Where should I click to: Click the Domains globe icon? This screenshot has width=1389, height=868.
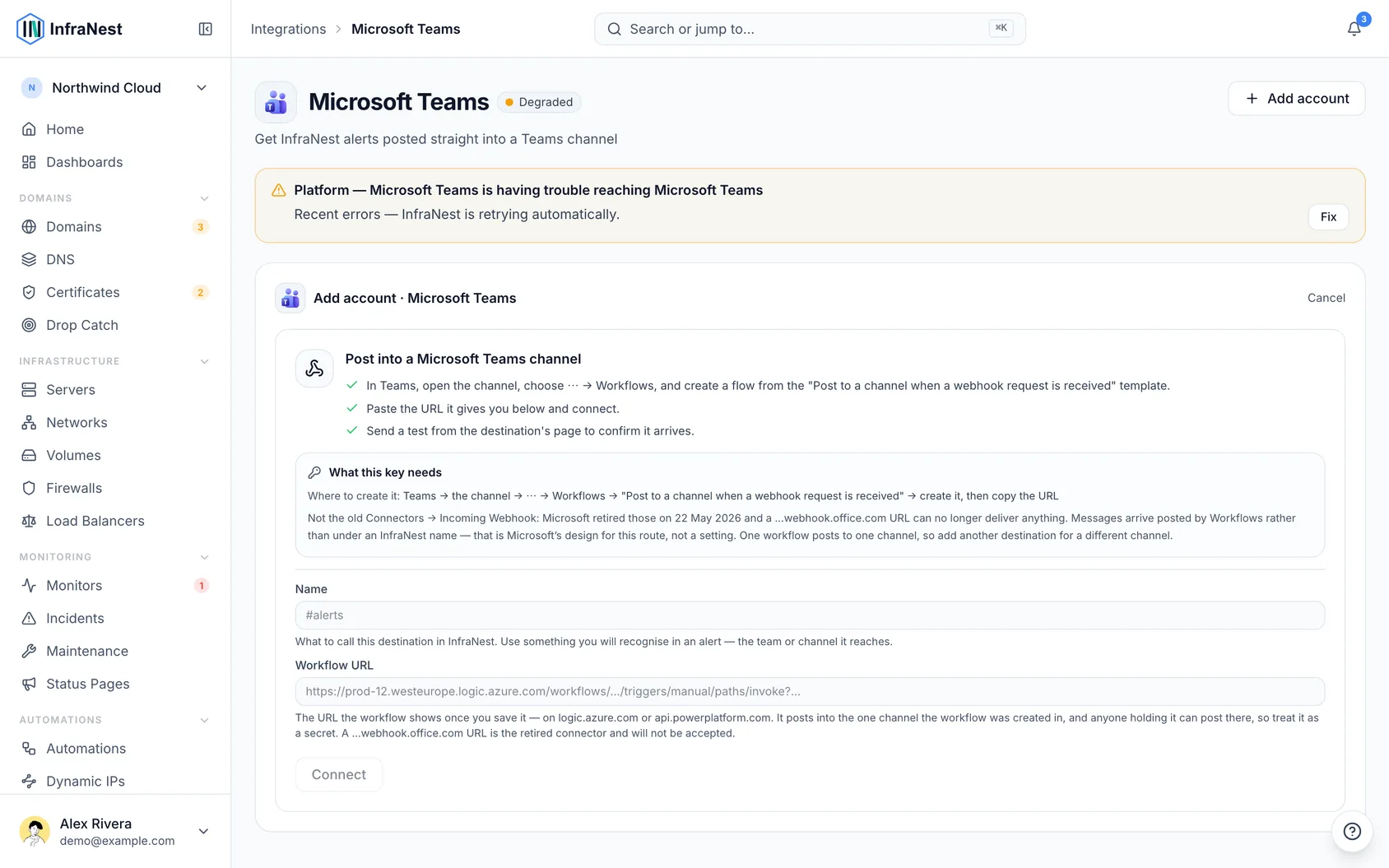click(29, 226)
